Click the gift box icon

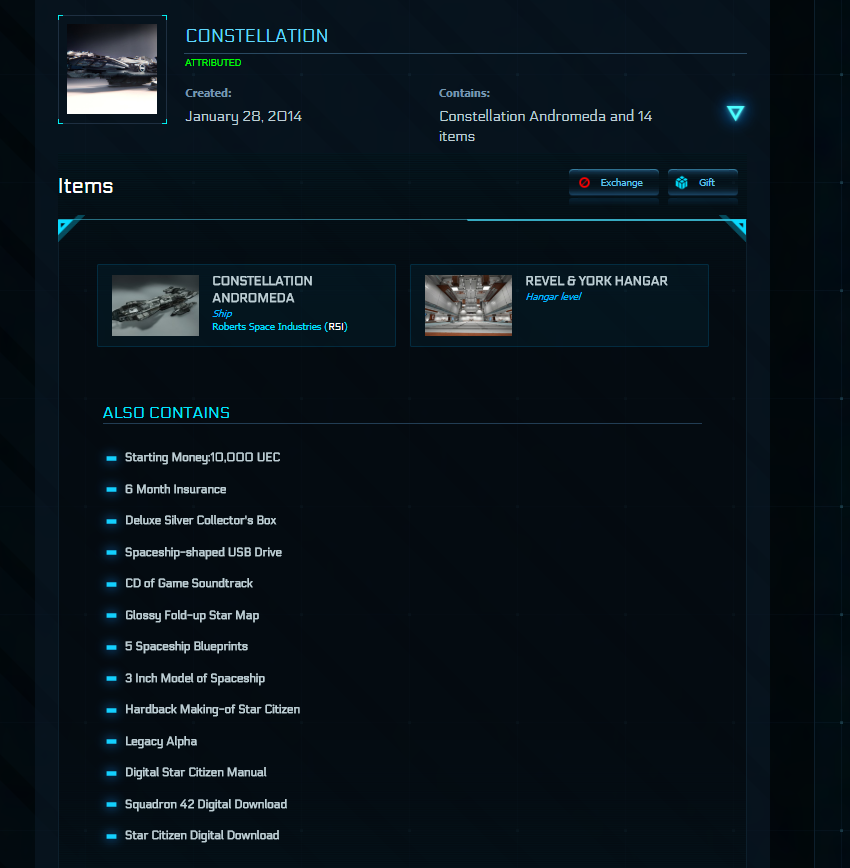point(682,183)
